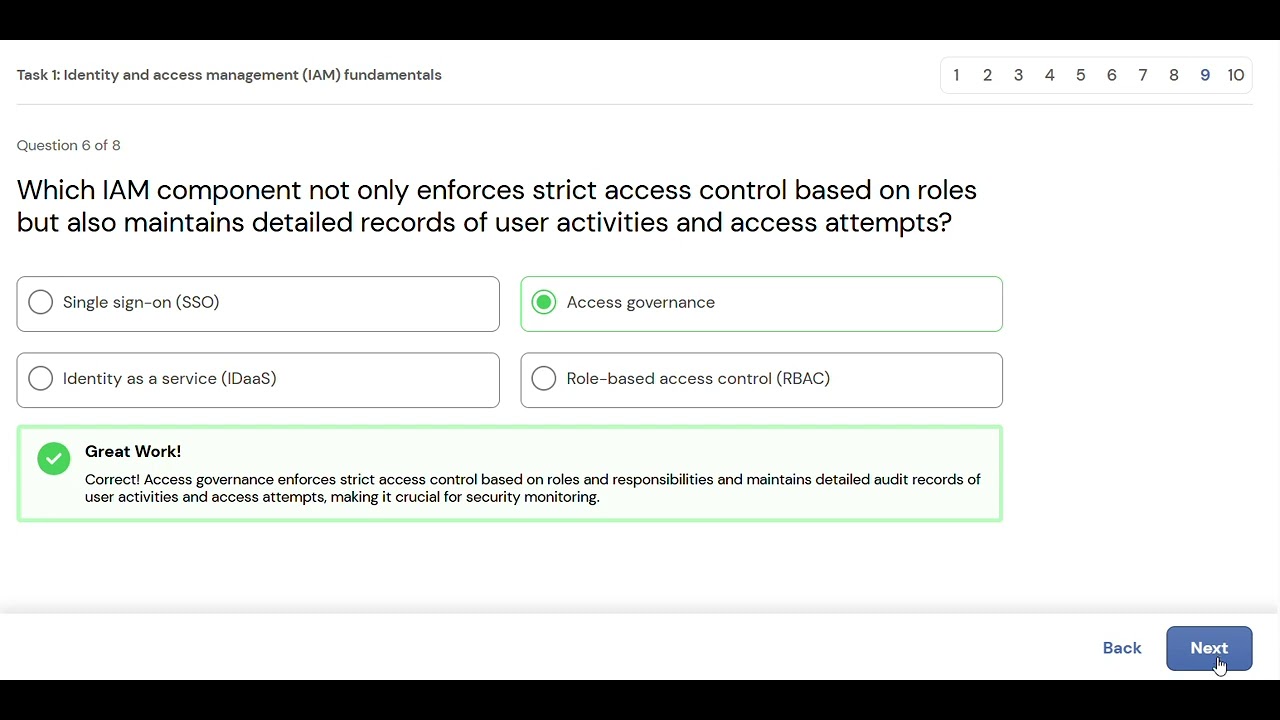Viewport: 1280px width, 720px height.
Task: Click the question text about IAM component
Action: (x=497, y=206)
